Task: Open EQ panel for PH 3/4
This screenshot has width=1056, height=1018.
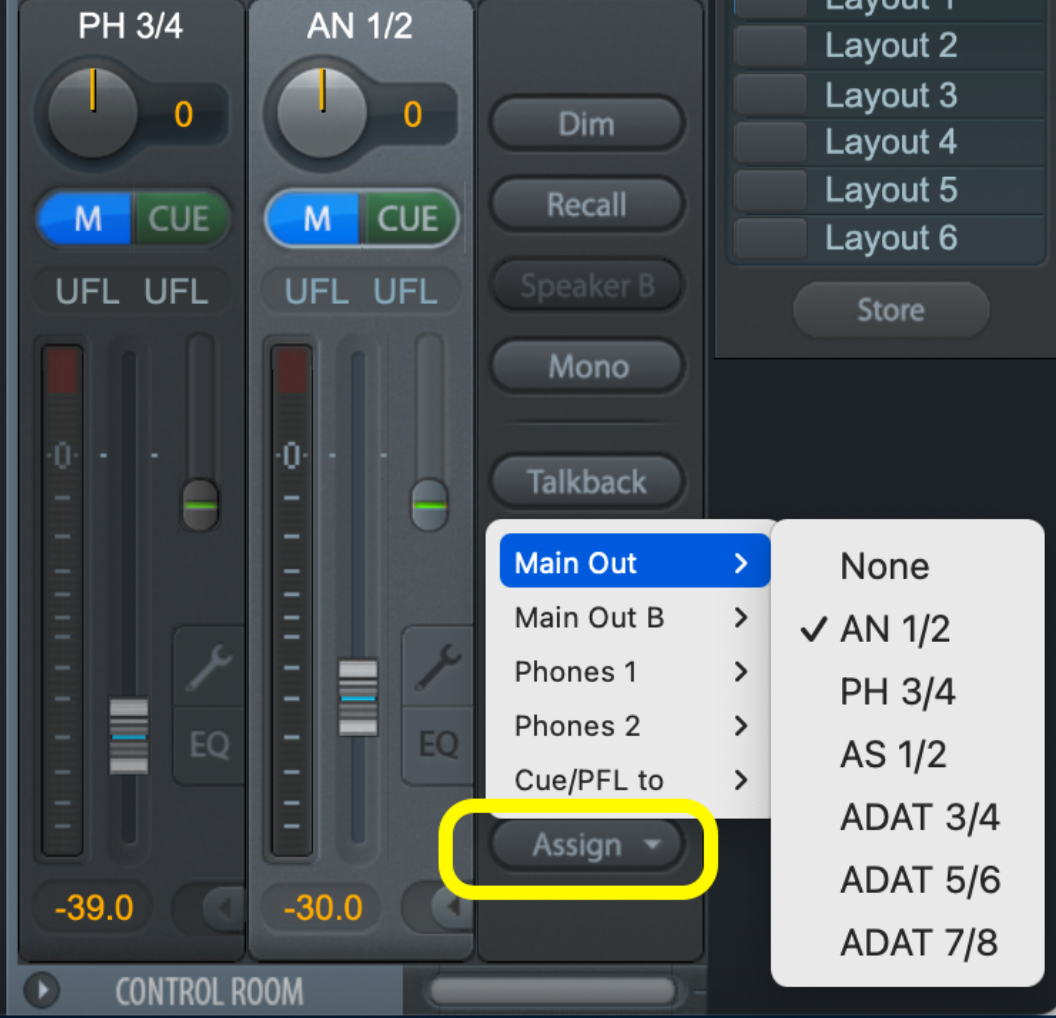Action: point(209,744)
